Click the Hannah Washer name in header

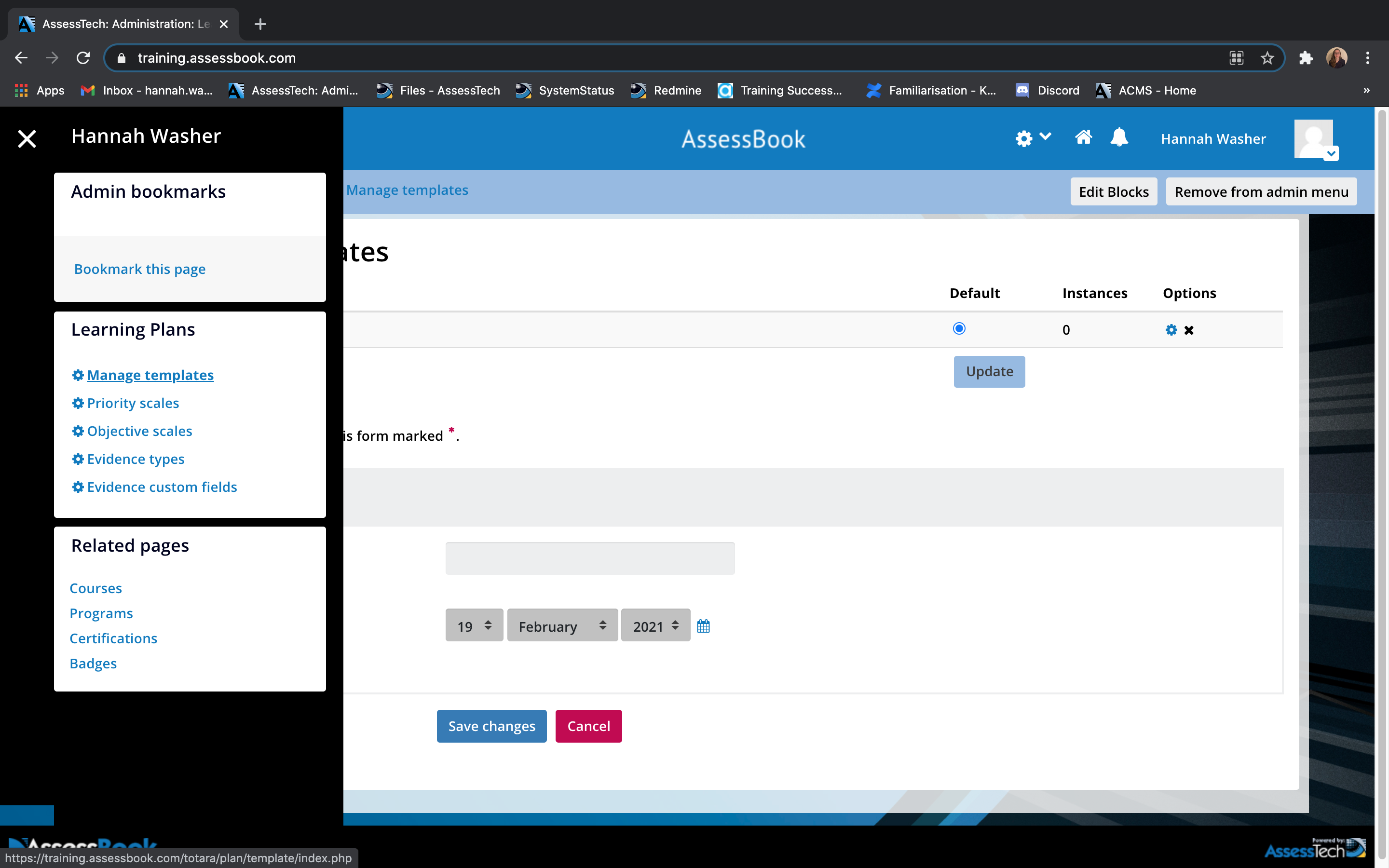[x=1213, y=139]
